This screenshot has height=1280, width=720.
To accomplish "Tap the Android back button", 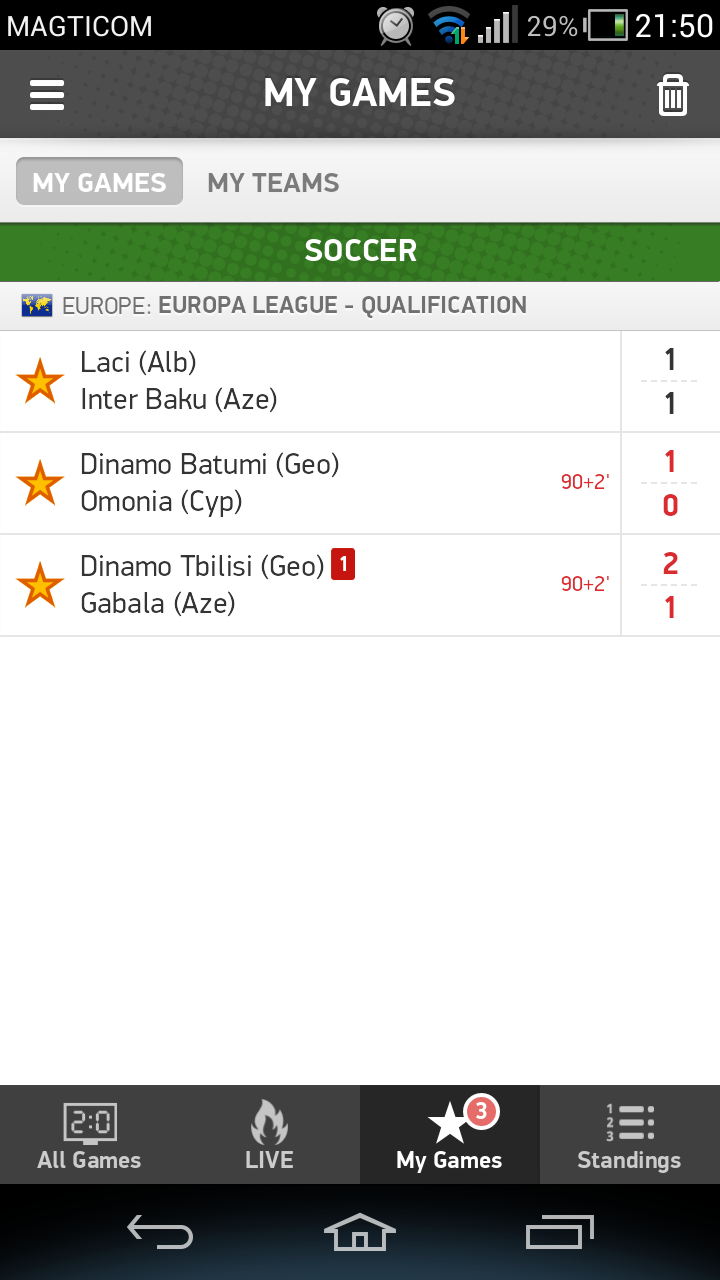I will [x=160, y=1232].
